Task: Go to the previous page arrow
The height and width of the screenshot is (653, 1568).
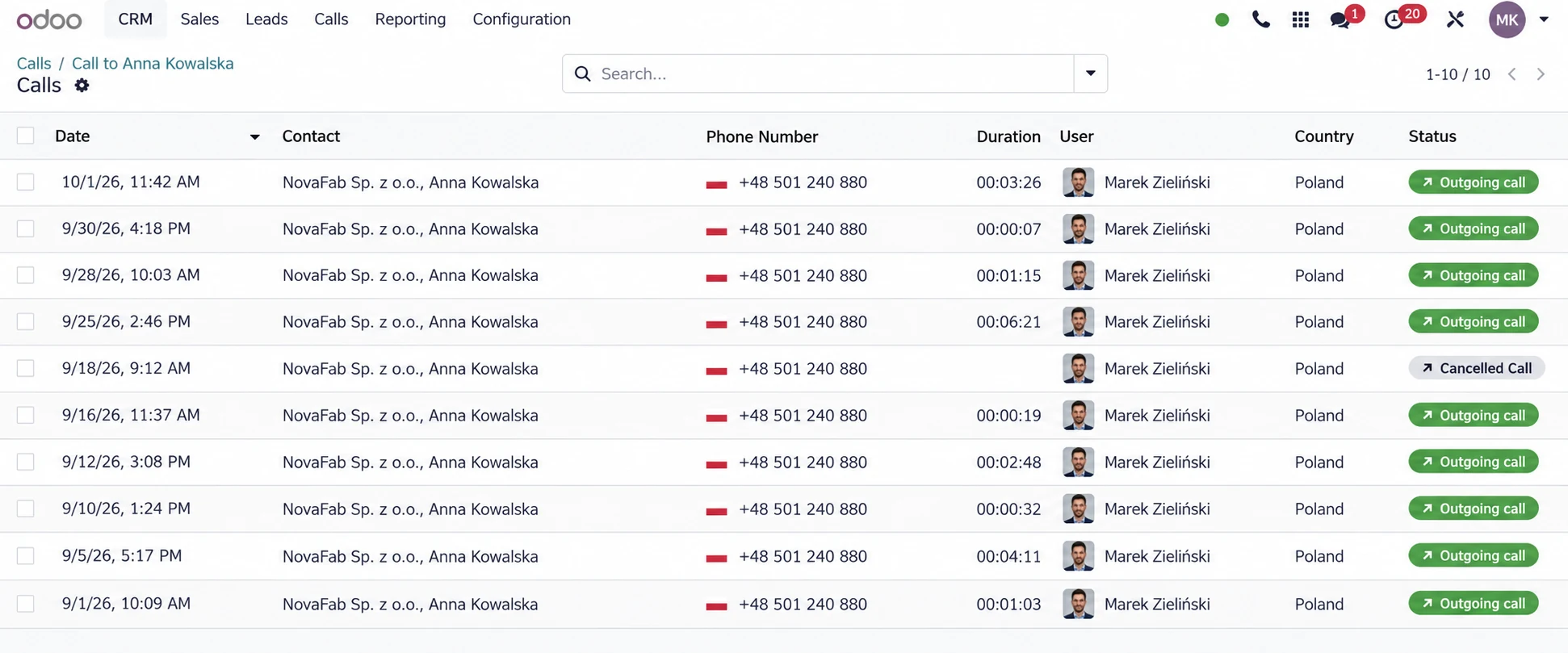Action: [x=1511, y=74]
